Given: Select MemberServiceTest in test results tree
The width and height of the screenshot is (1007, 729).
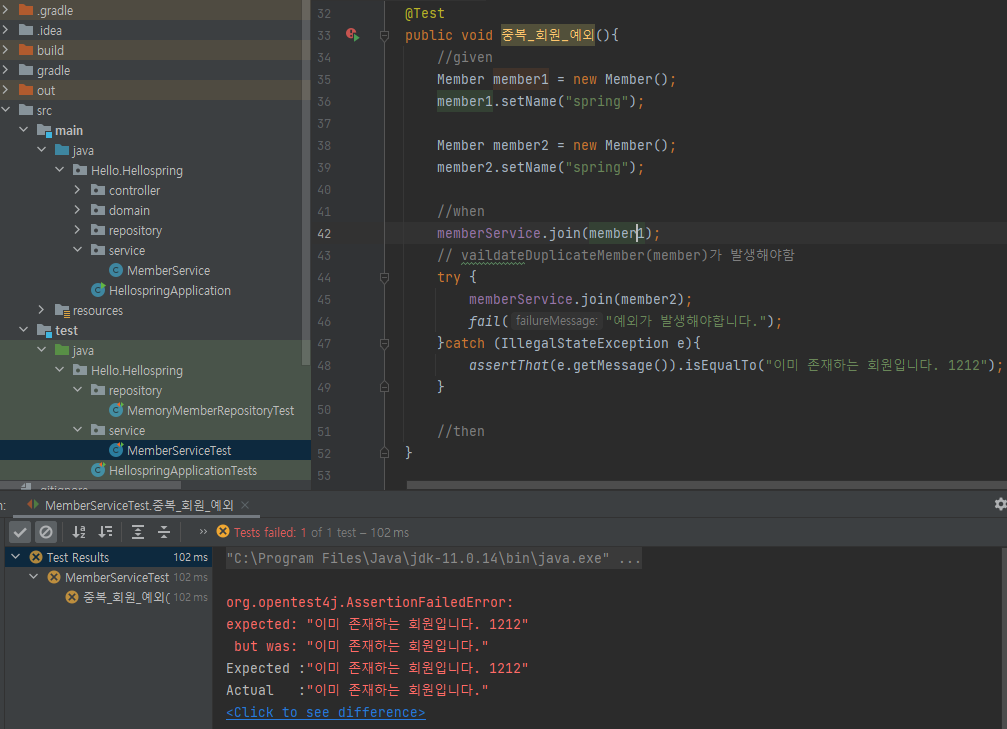Looking at the screenshot, I should pos(116,577).
